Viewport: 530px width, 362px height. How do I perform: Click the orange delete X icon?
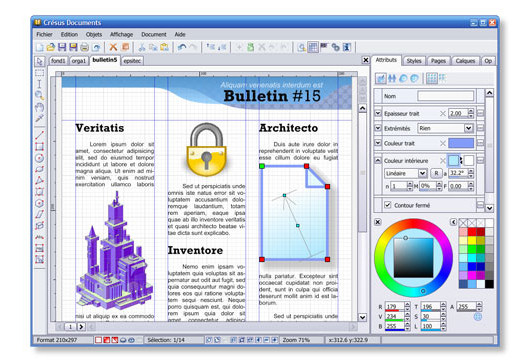click(x=113, y=47)
